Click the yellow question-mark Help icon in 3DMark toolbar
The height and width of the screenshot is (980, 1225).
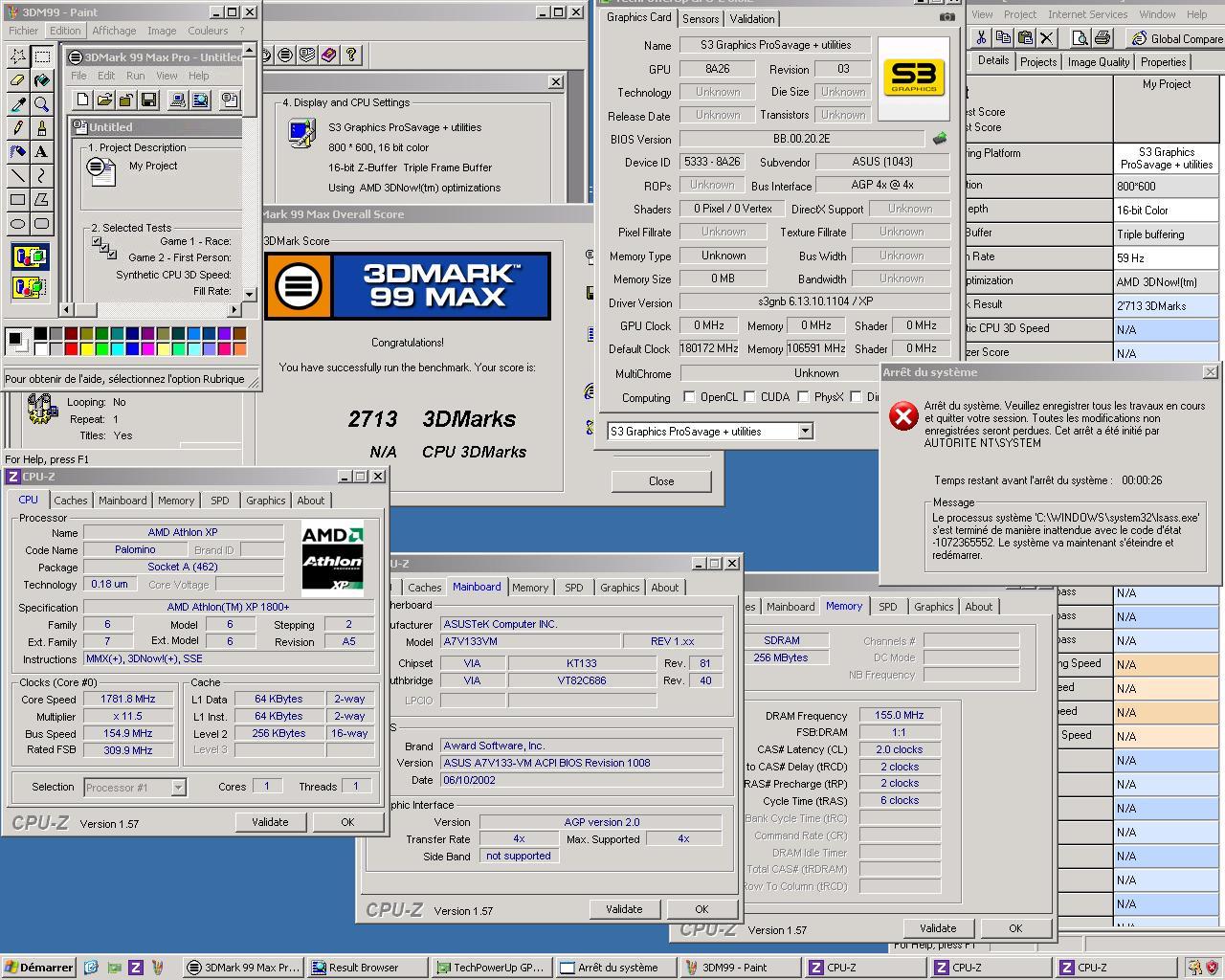(x=351, y=56)
